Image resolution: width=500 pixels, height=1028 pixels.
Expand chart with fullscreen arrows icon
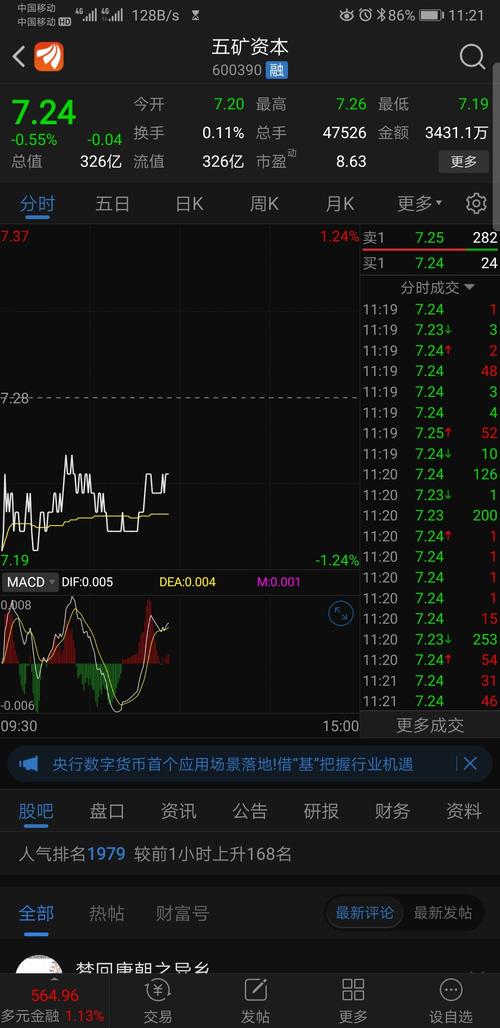(341, 614)
